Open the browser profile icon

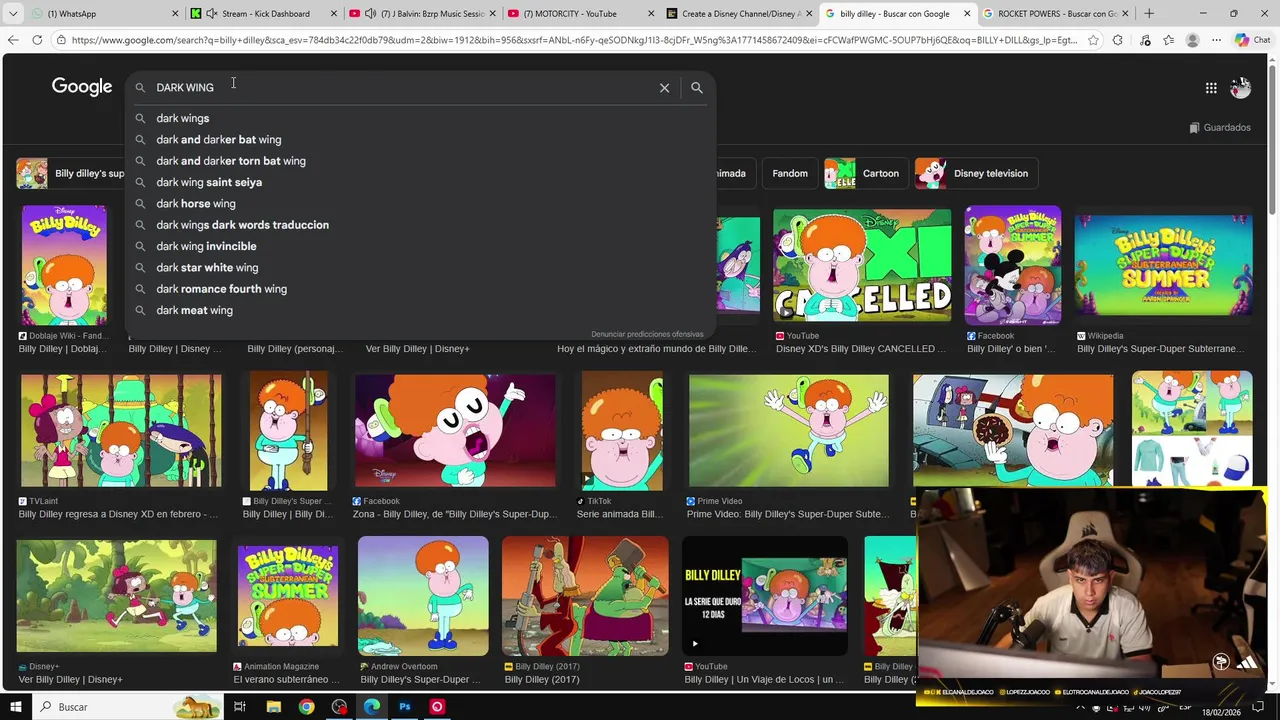pos(1192,40)
